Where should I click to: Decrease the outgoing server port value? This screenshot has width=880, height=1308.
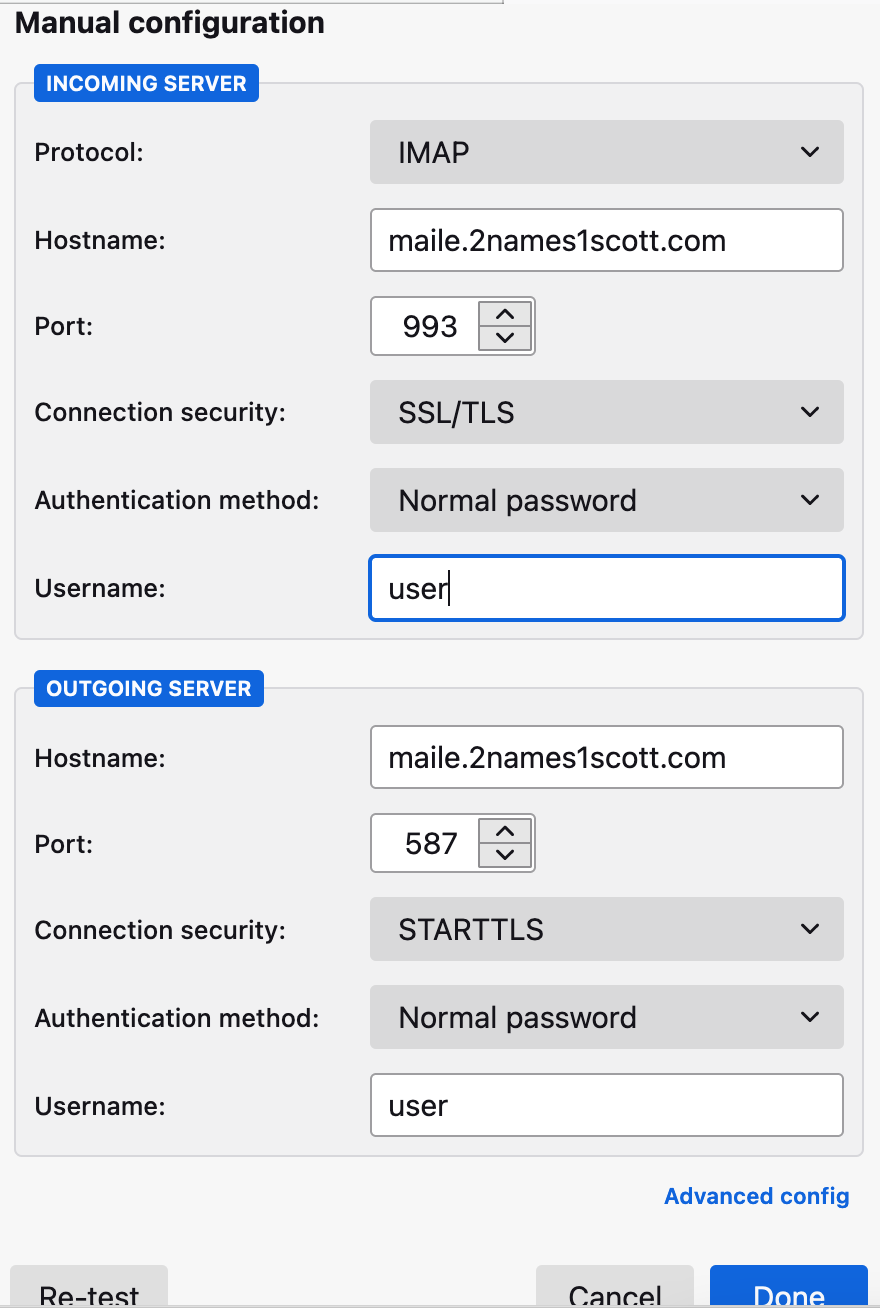[x=505, y=855]
